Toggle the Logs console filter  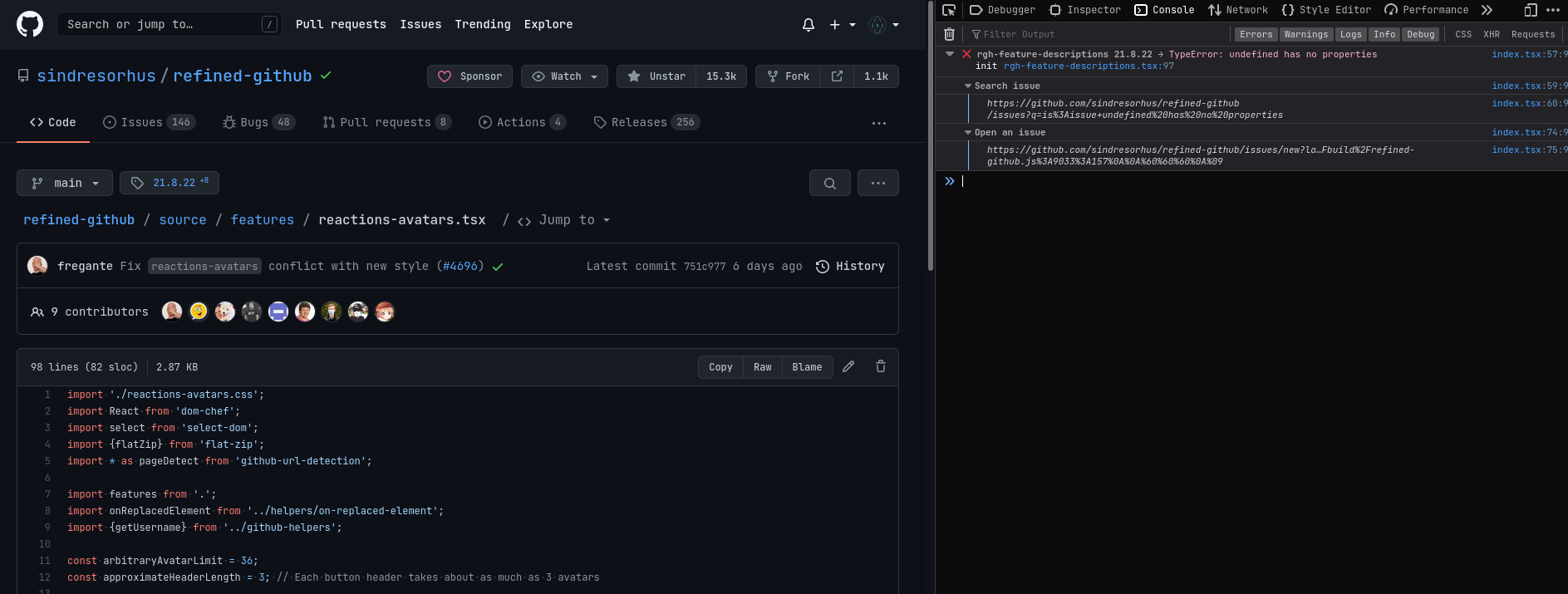pyautogui.click(x=1351, y=34)
